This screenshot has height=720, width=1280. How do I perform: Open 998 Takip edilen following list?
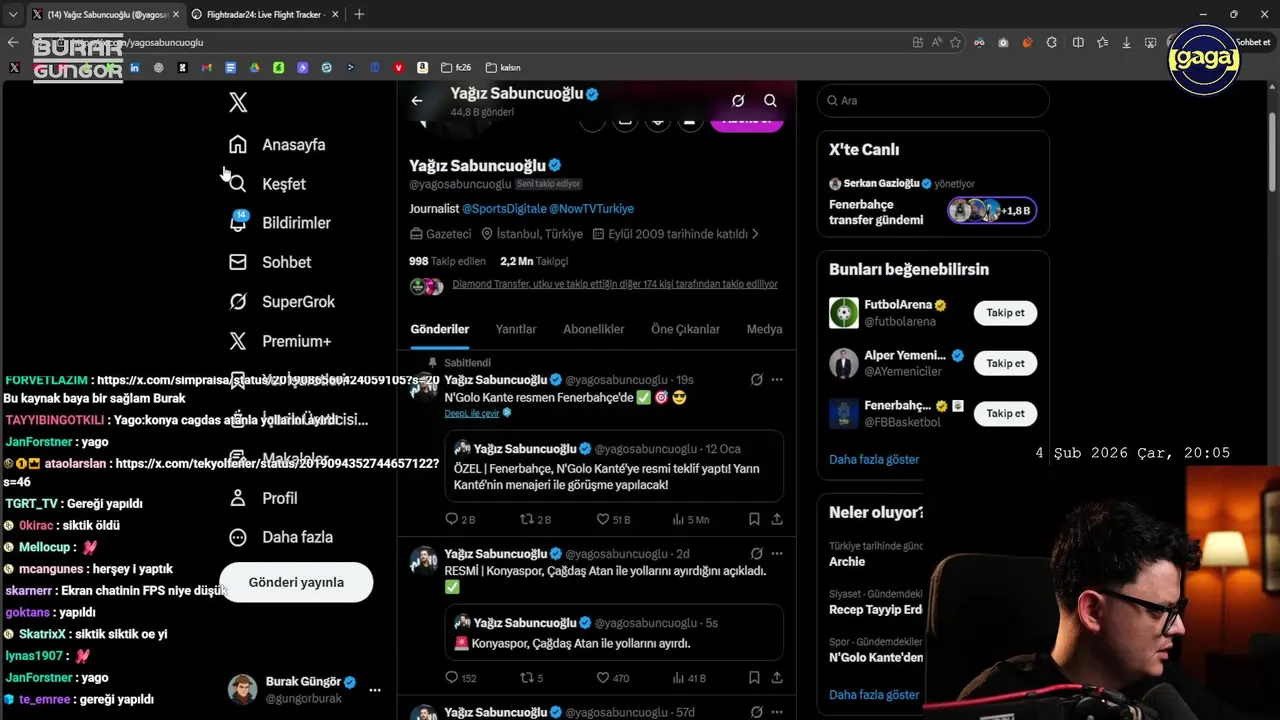(x=447, y=261)
